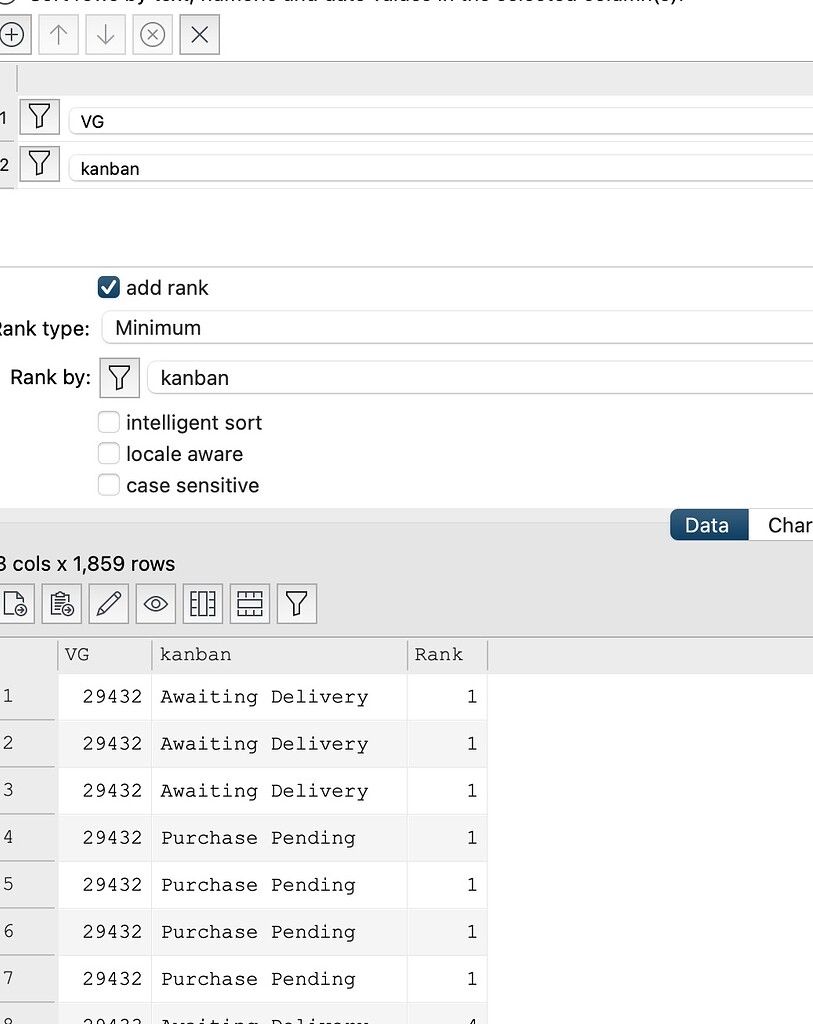Screen dimensions: 813x1024
Task: Click the filter icon beside the VG field
Action: 39,117
